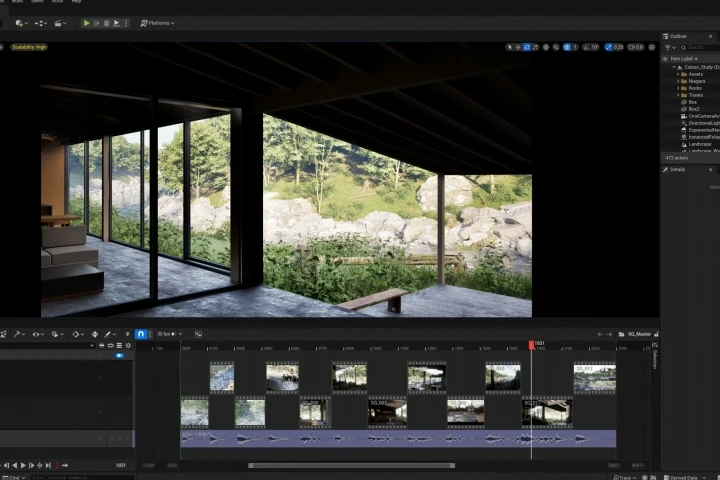Expand the Rocks folder

[x=678, y=88]
